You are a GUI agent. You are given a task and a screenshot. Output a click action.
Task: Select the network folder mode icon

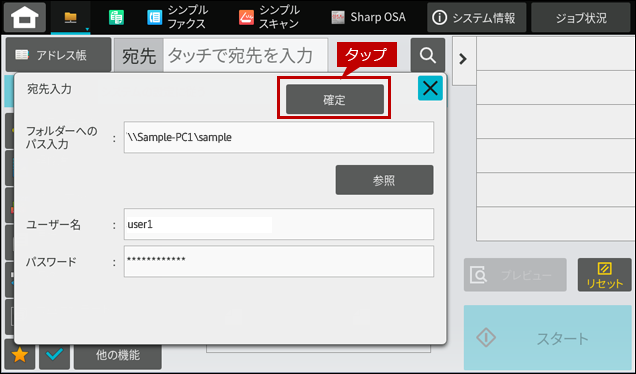pyautogui.click(x=71, y=17)
